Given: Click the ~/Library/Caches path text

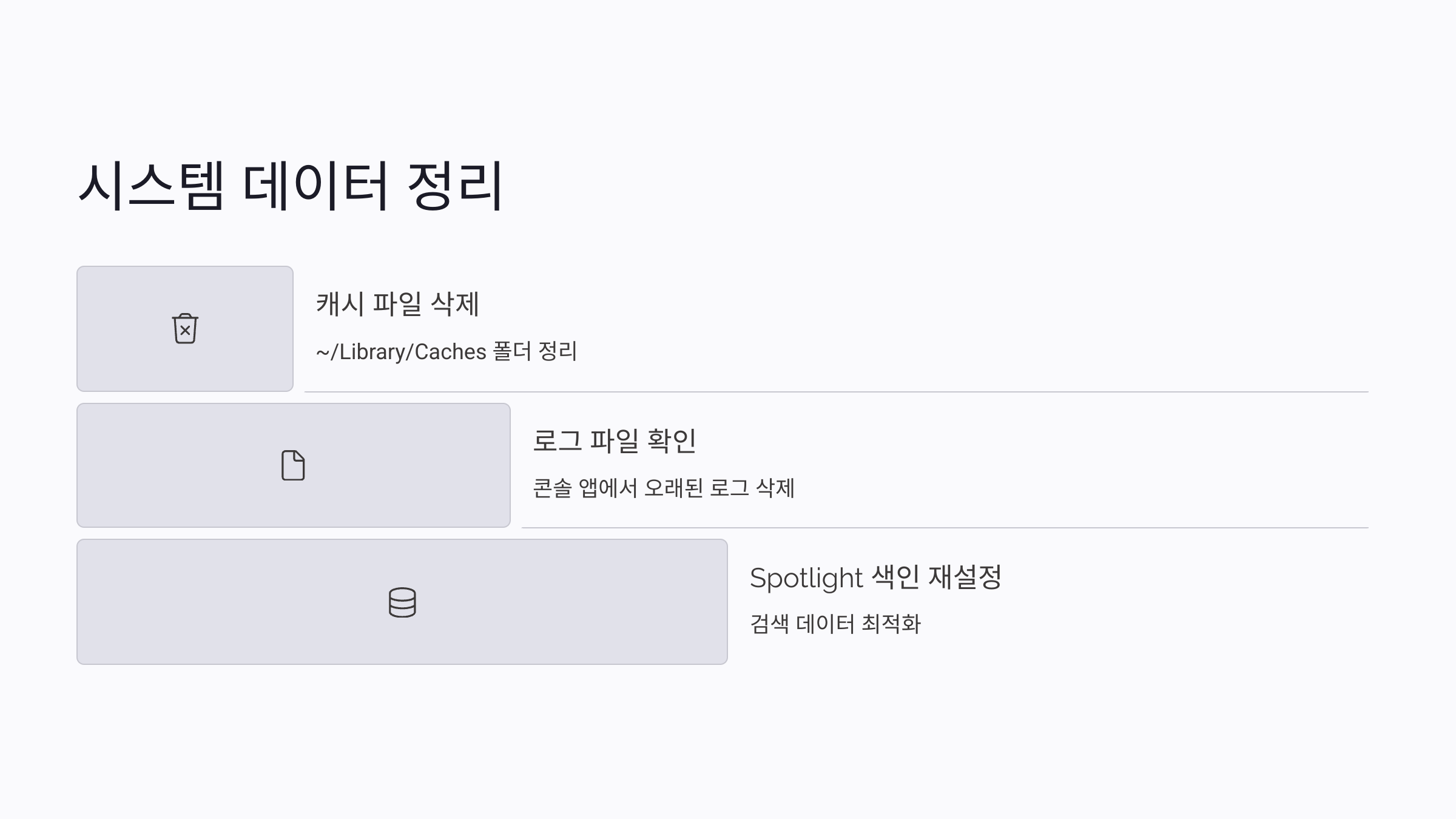Looking at the screenshot, I should pos(401,352).
